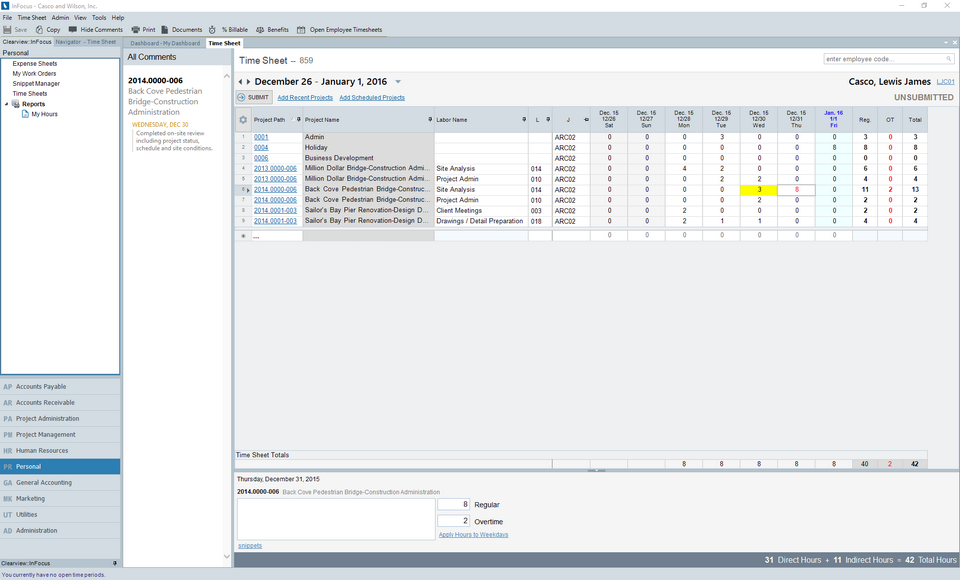Go to previous week arrow

(241, 81)
